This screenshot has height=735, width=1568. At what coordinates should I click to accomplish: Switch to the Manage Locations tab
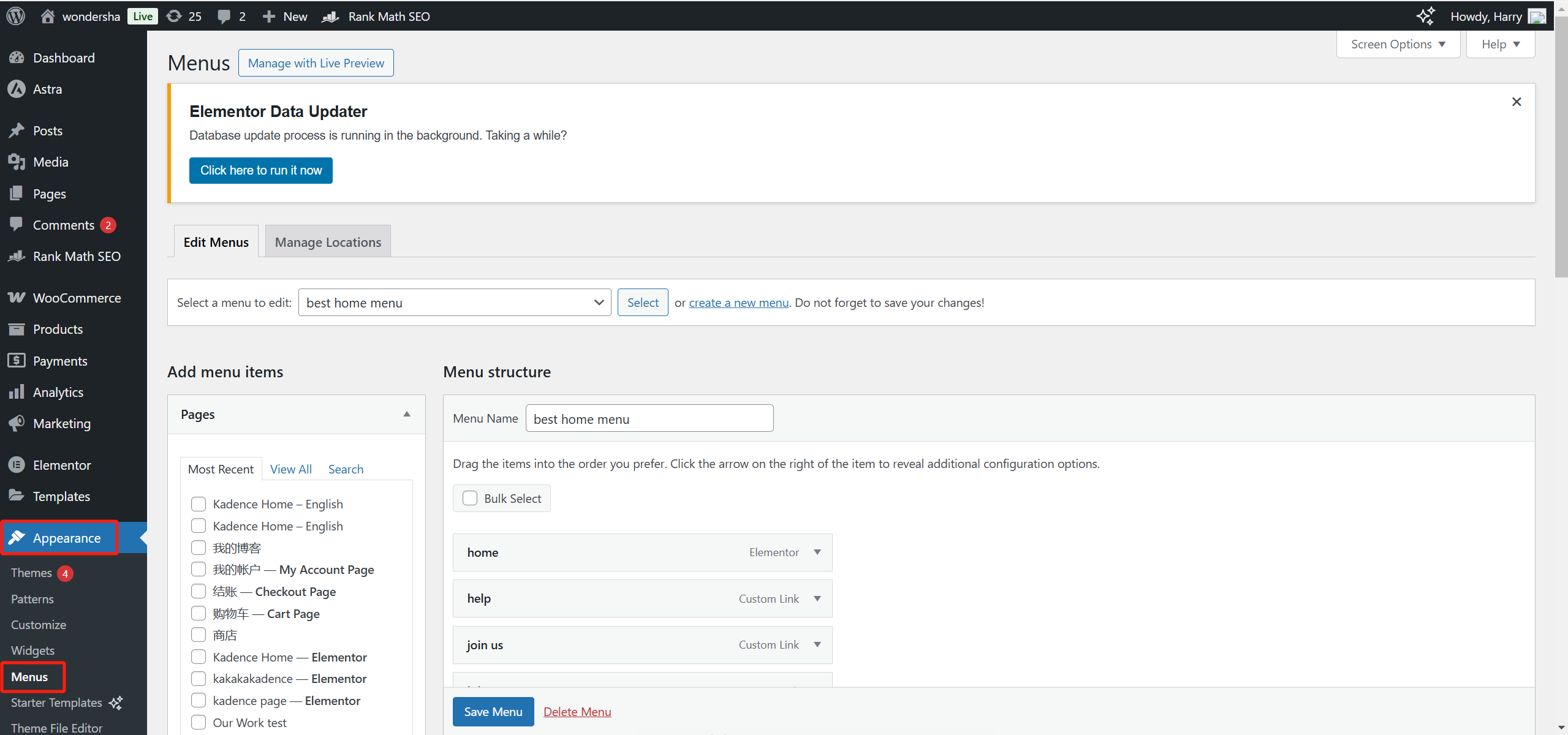328,242
